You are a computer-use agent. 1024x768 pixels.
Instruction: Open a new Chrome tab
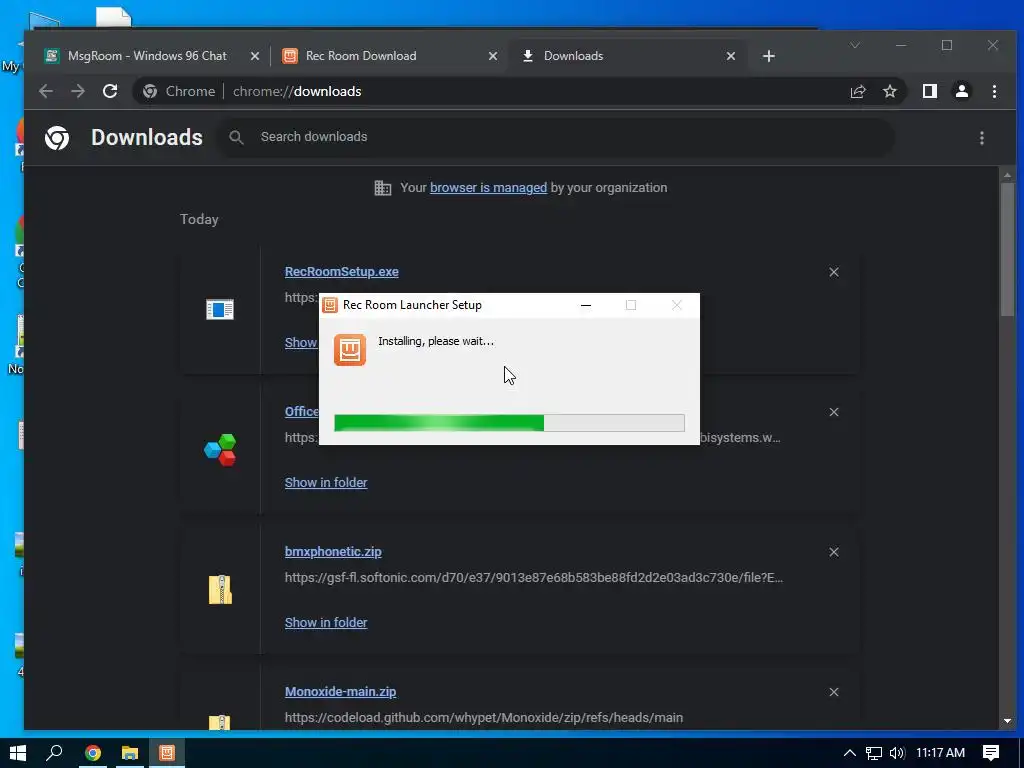(x=769, y=56)
